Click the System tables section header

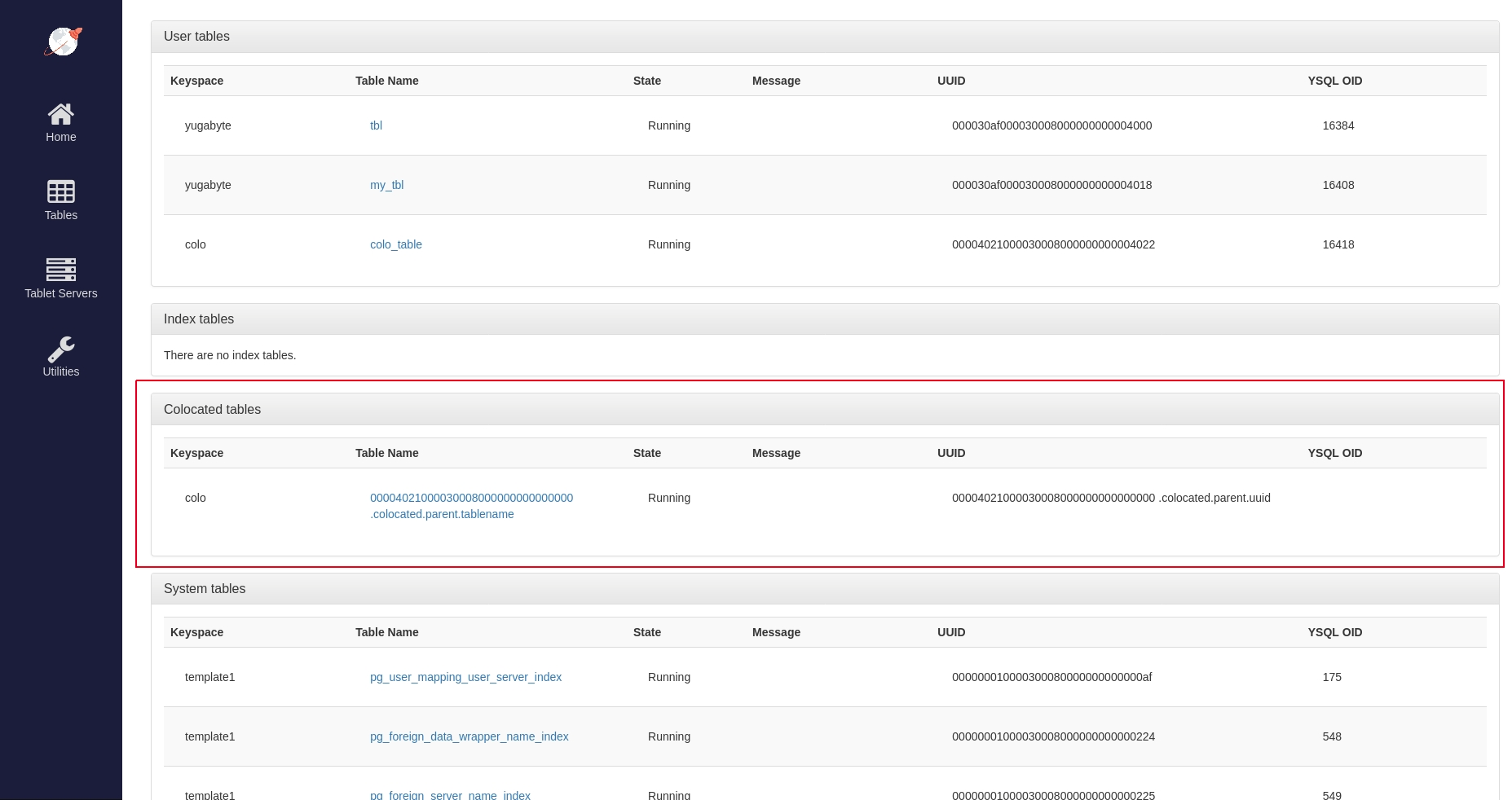(x=825, y=589)
